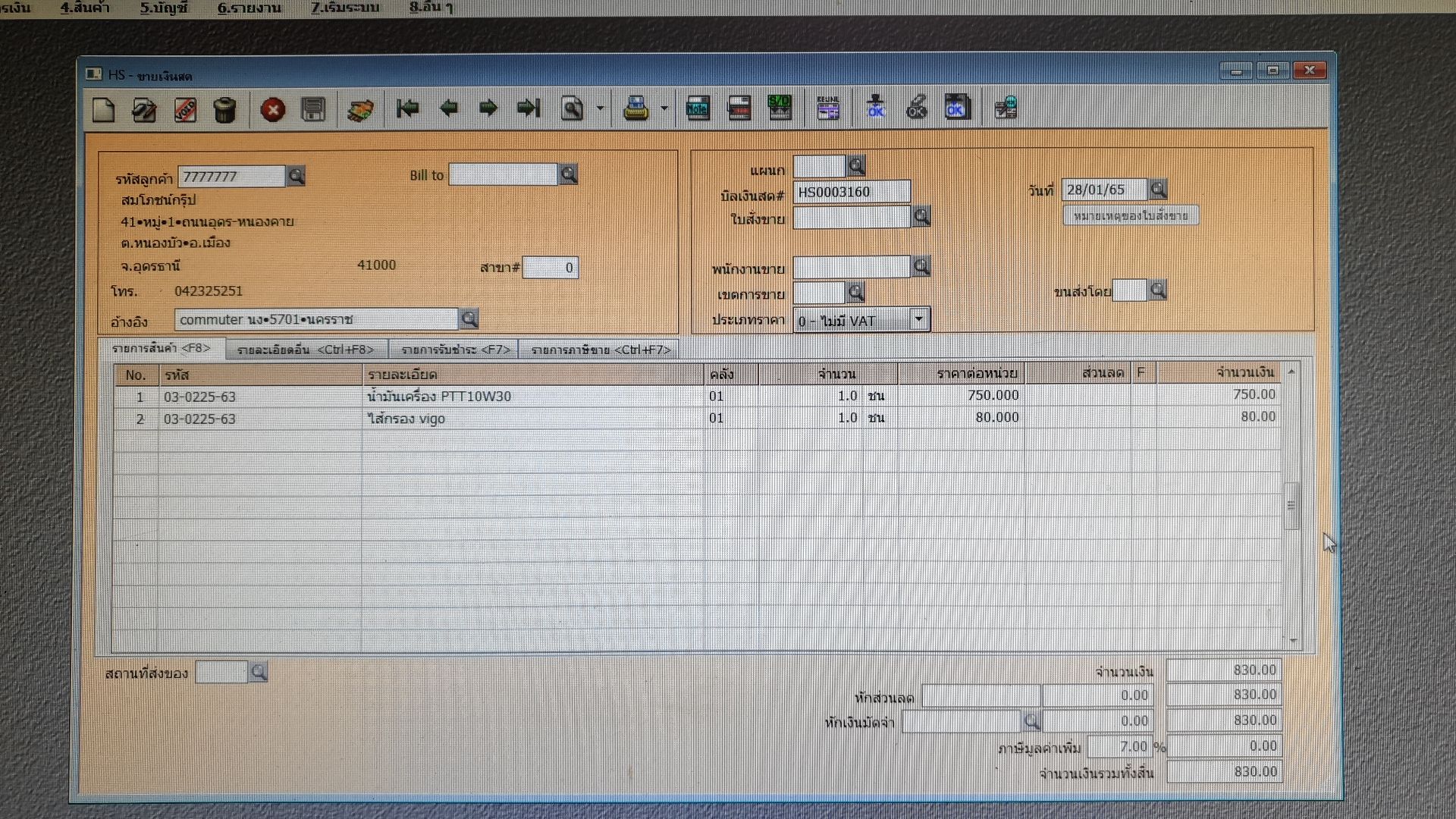Viewport: 1456px width, 819px height.
Task: Click the items grid scrollbar down arrow
Action: click(1292, 641)
